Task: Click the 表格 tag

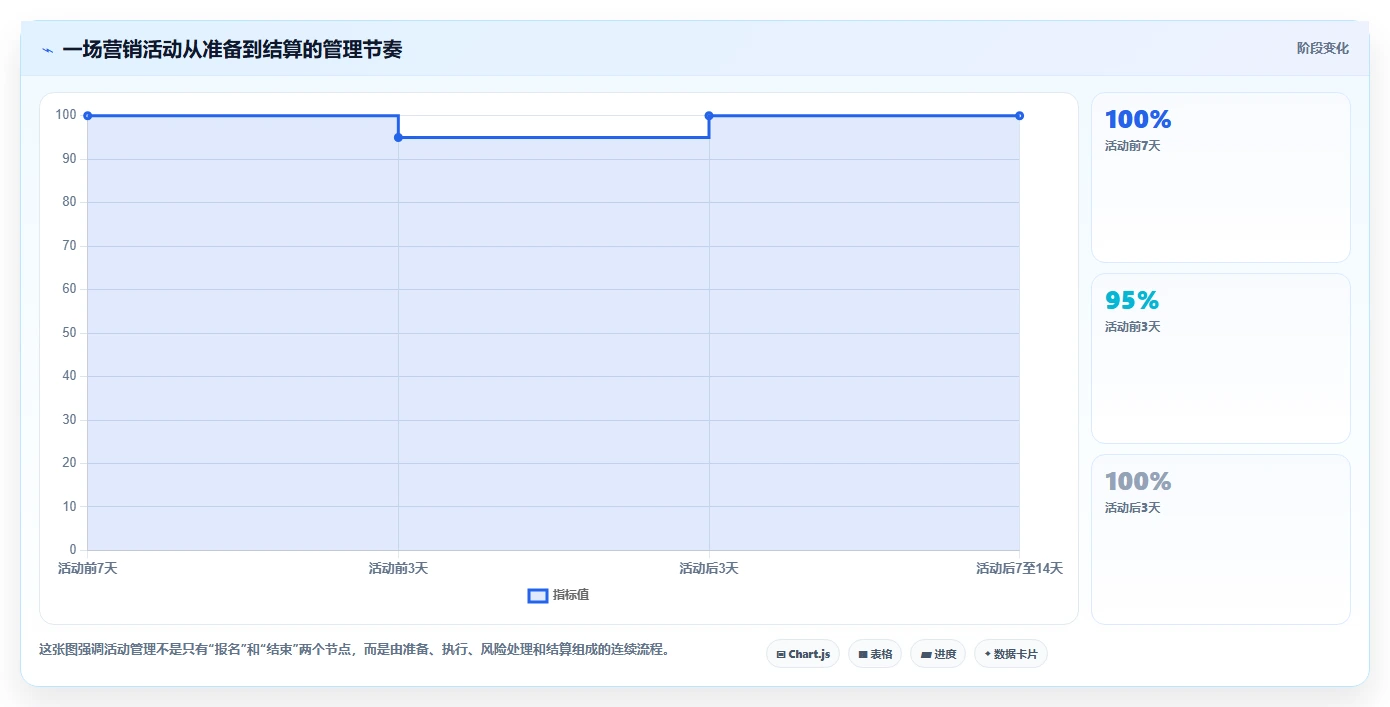Action: click(875, 654)
